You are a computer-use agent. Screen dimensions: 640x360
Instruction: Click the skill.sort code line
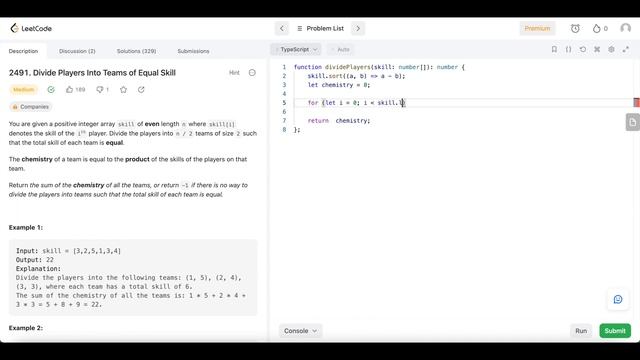tap(356, 76)
